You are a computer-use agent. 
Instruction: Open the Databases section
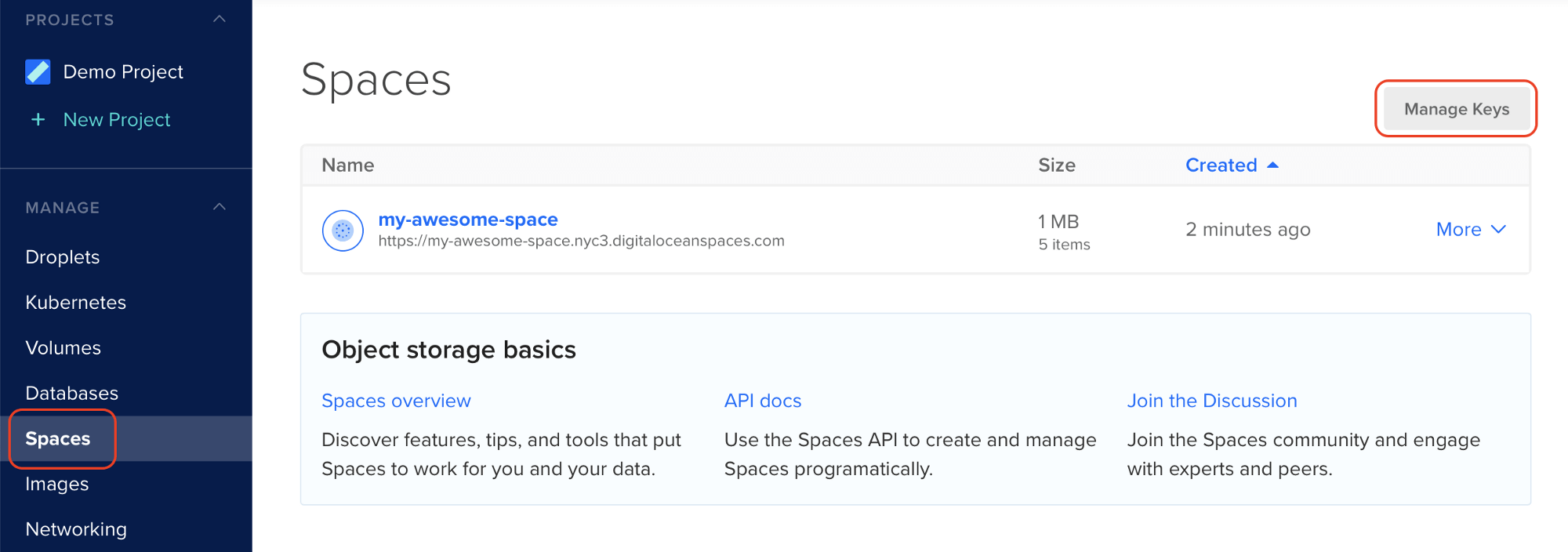71,394
